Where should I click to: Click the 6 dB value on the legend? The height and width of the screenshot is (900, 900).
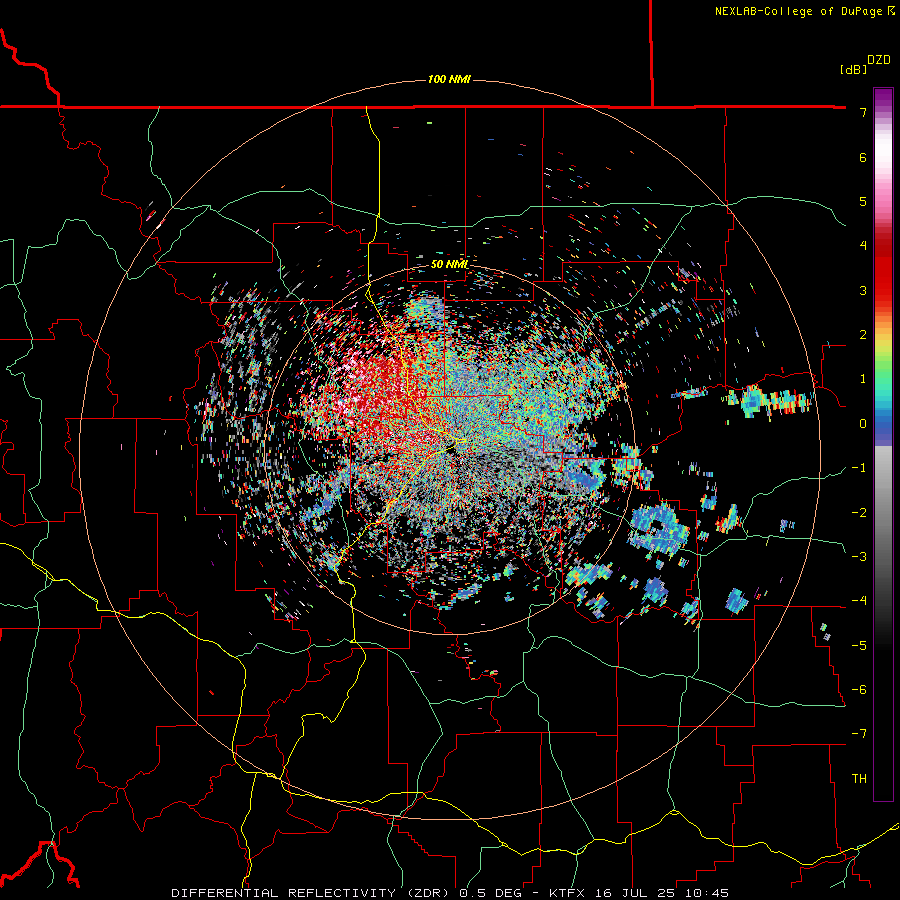[863, 157]
